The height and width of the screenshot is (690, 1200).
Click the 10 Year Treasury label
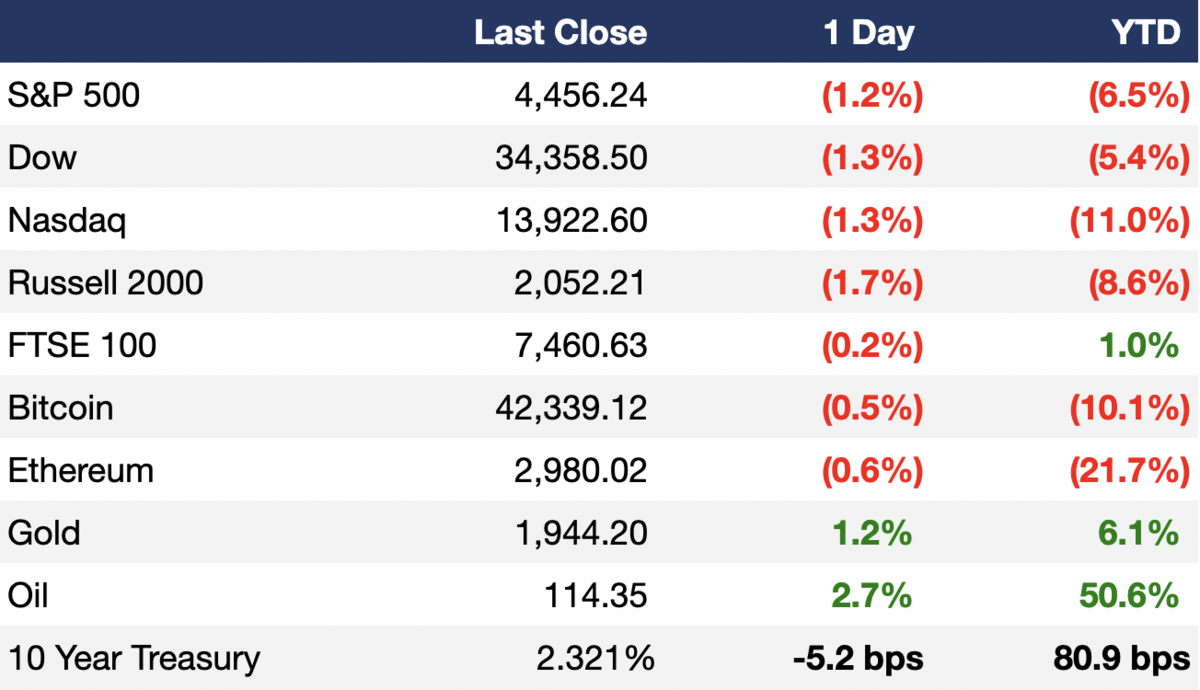click(134, 658)
